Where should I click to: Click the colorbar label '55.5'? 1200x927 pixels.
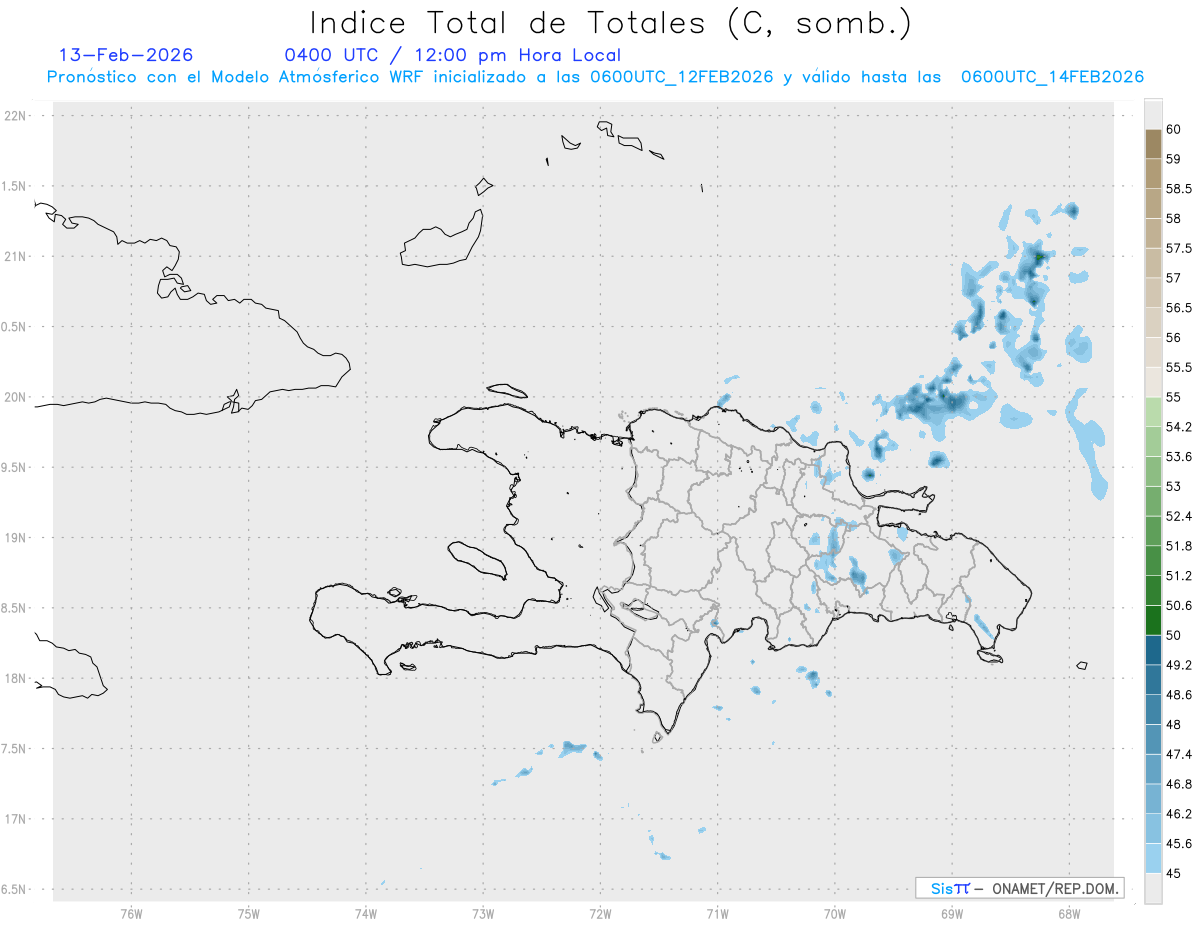(x=1178, y=367)
